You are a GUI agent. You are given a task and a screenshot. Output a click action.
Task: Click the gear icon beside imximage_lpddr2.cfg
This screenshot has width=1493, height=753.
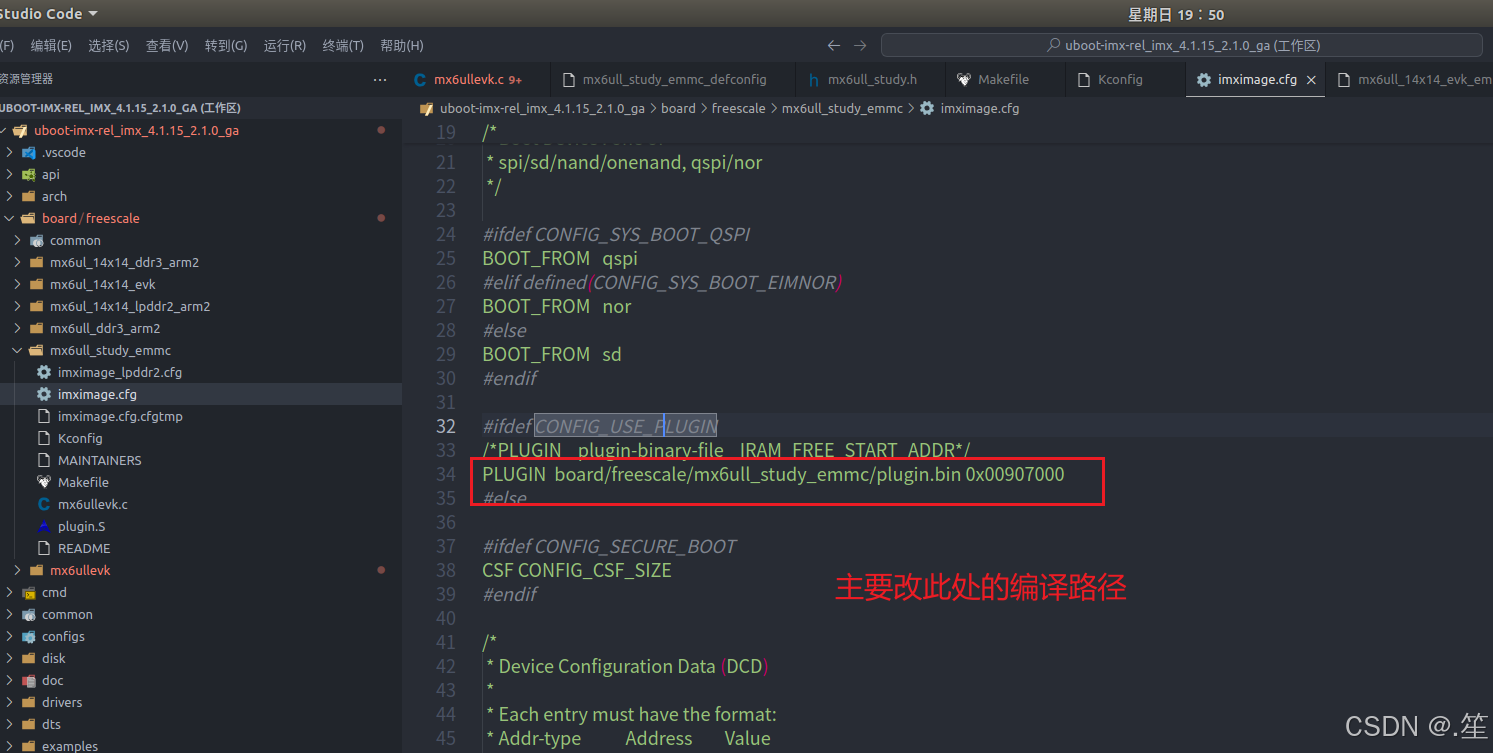(43, 372)
